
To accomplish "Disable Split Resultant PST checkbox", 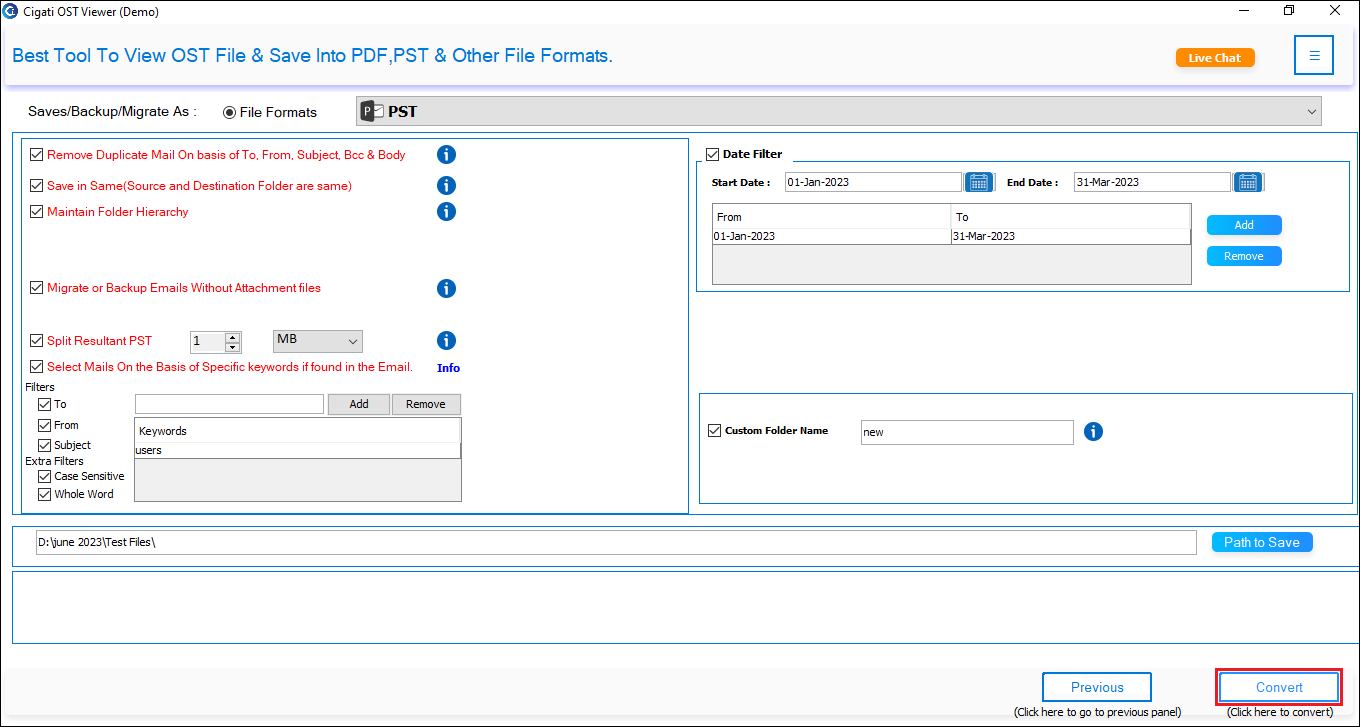I will [37, 341].
